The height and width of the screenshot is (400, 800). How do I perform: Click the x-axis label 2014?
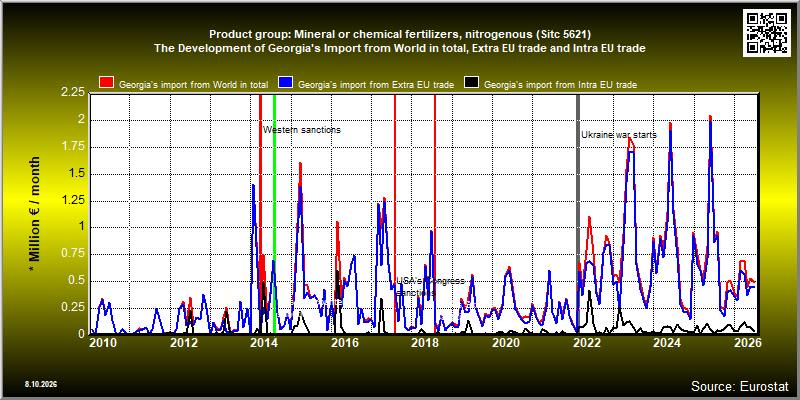[x=263, y=343]
